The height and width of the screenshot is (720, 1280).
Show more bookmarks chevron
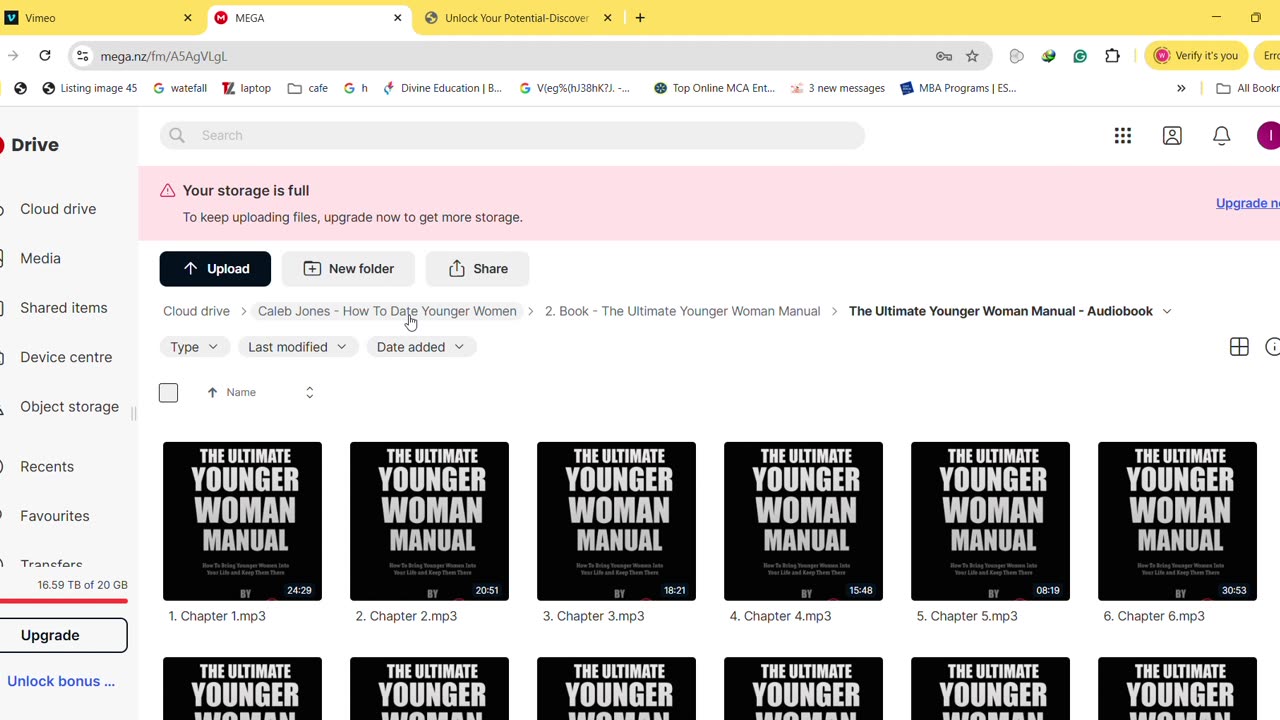pyautogui.click(x=1181, y=88)
